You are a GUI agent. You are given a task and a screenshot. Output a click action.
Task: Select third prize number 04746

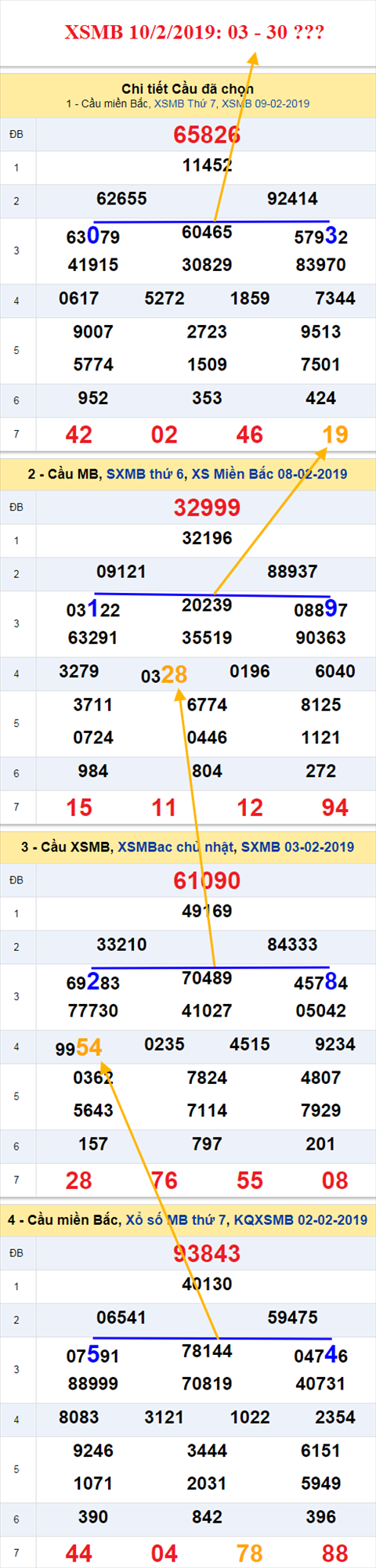(321, 1355)
